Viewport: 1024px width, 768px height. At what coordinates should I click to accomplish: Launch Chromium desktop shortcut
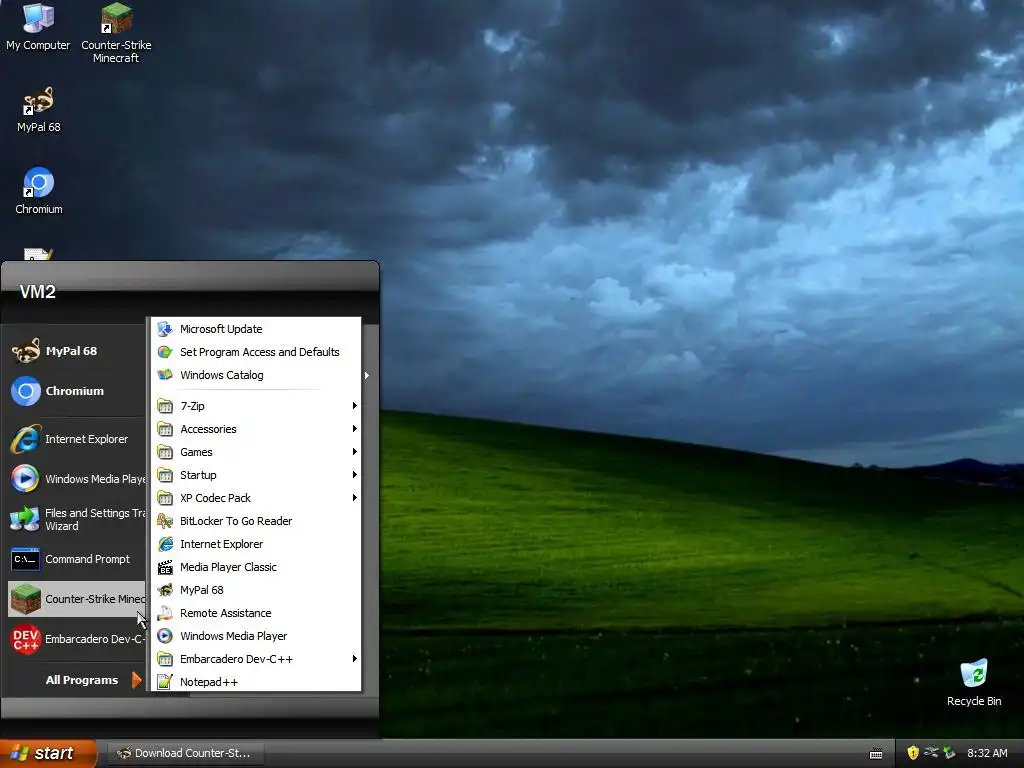pos(39,191)
